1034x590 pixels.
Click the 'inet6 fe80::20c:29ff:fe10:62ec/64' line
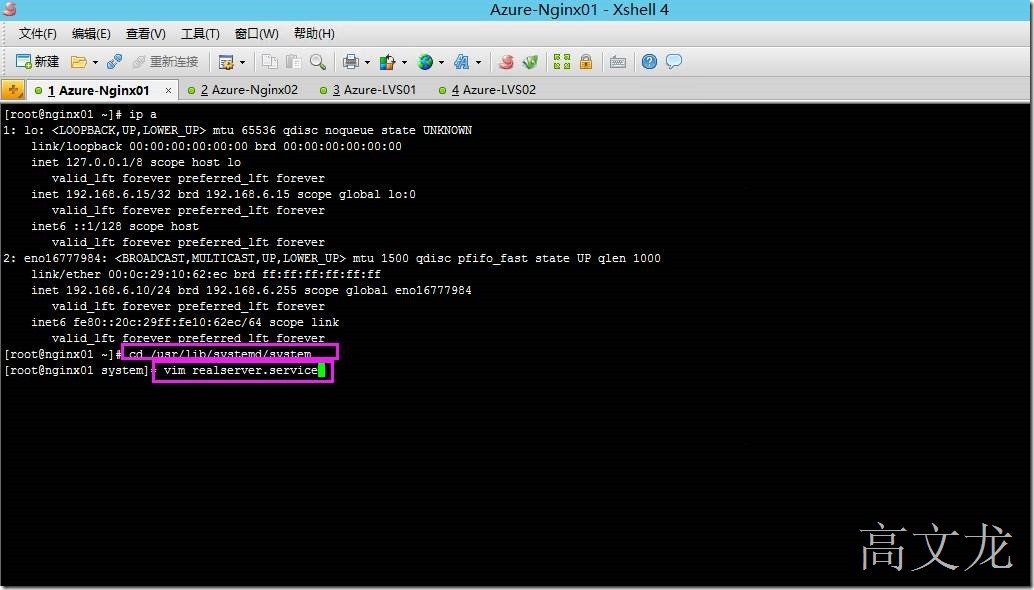[x=185, y=322]
